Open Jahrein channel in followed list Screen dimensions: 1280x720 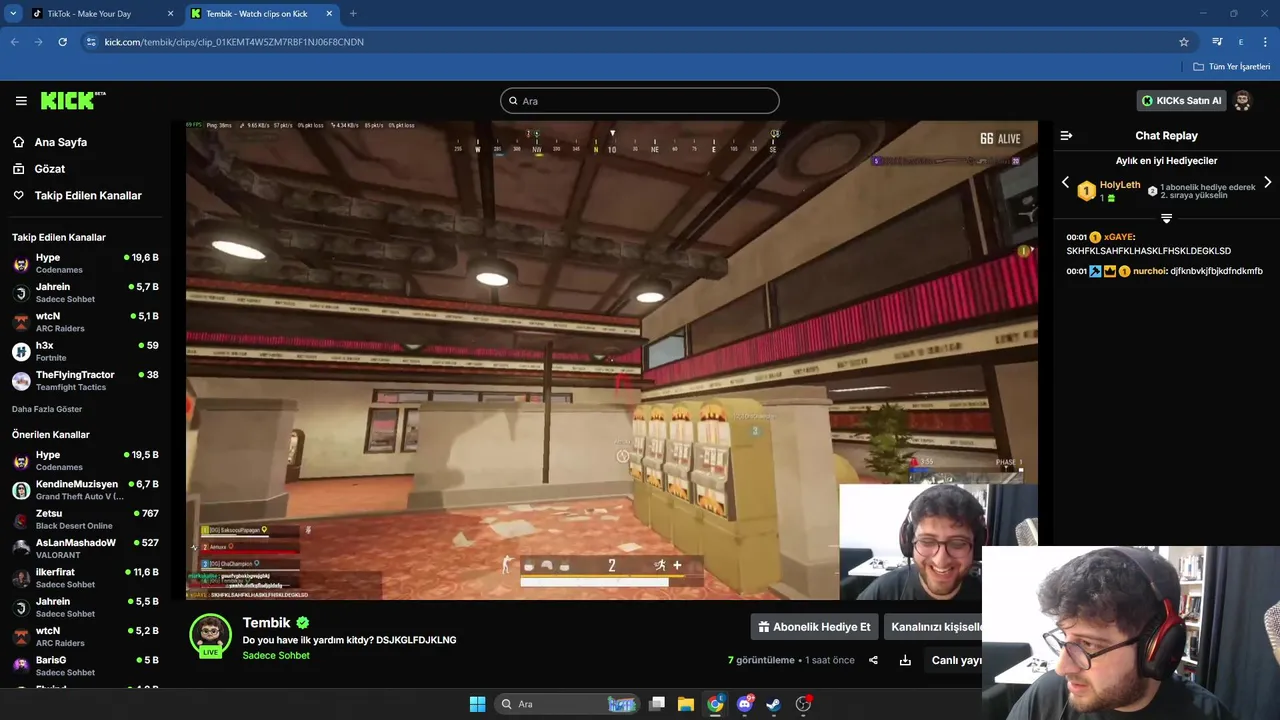coord(85,293)
